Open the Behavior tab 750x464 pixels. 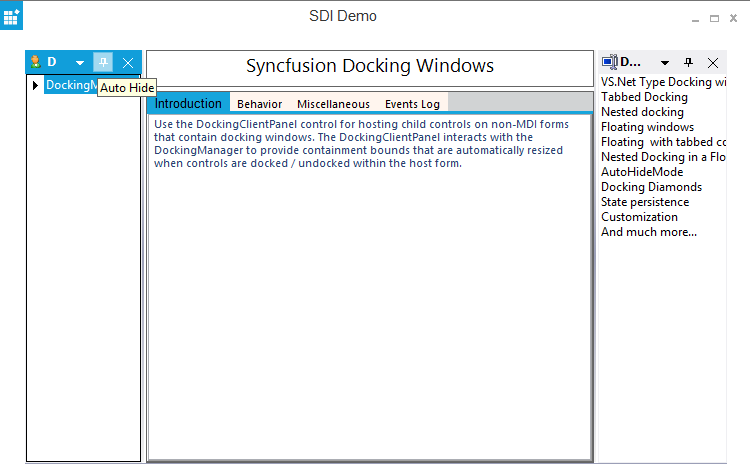(259, 104)
